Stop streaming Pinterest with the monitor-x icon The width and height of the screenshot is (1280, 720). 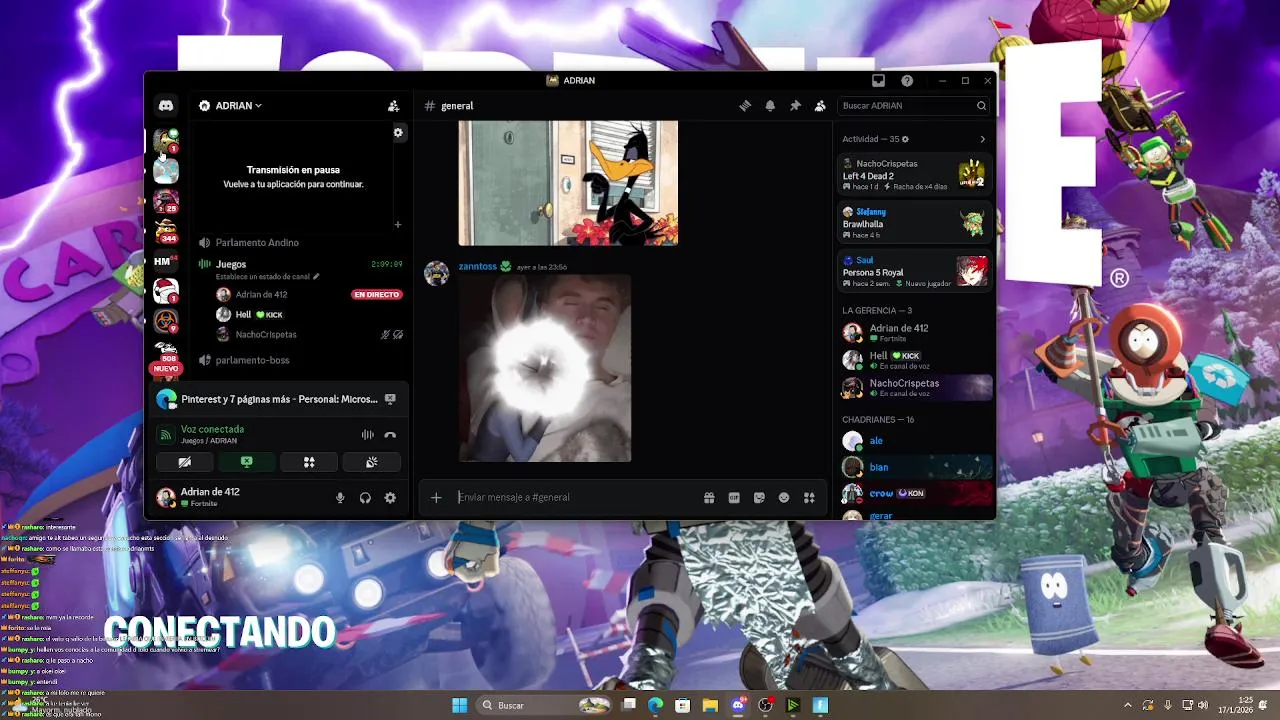(390, 399)
